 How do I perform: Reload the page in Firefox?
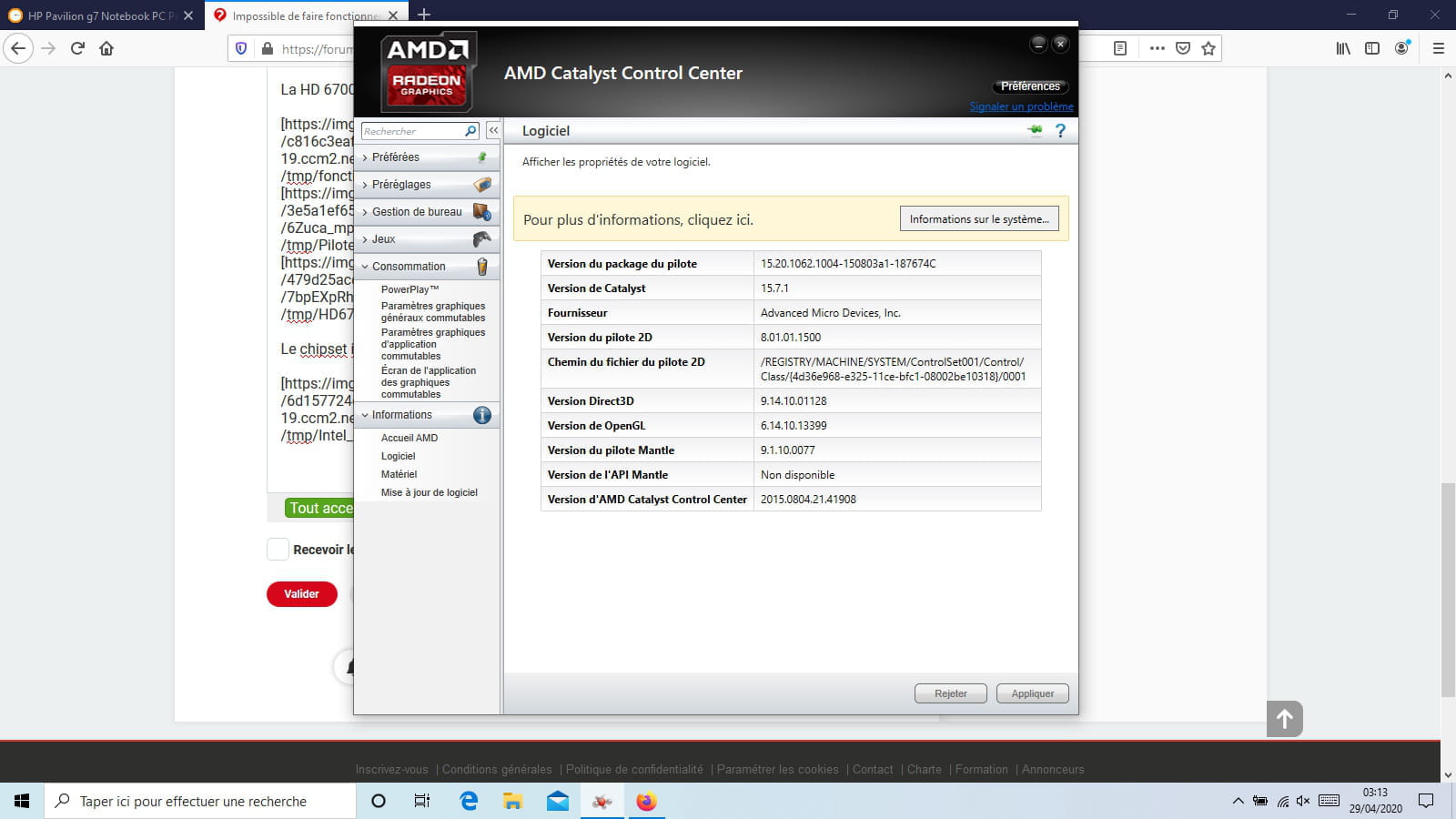tap(77, 48)
